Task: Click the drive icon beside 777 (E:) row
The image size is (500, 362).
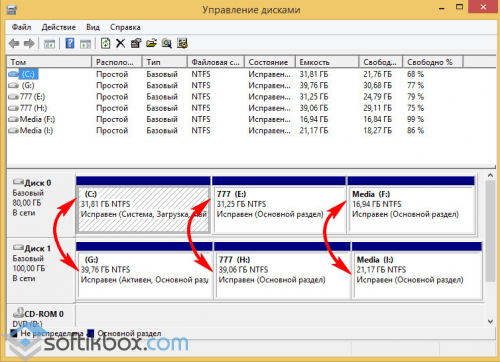Action: coord(14,97)
